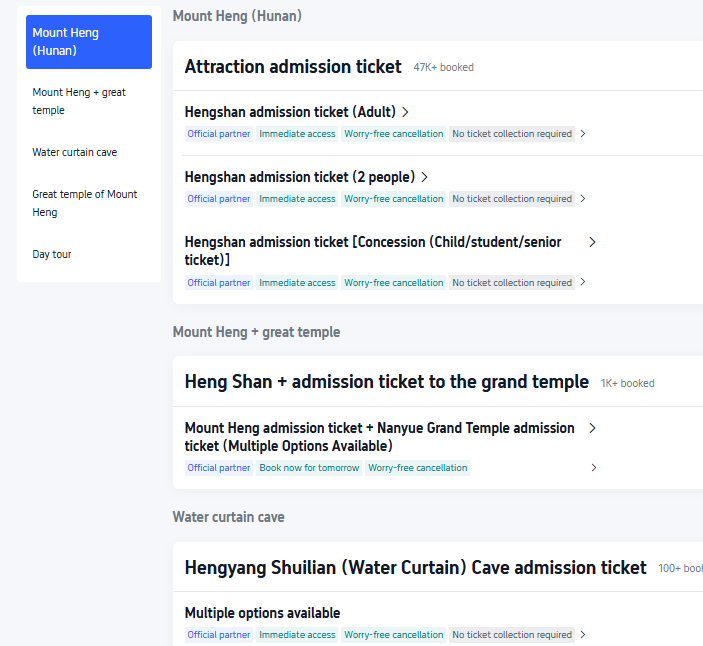Expand tag details arrow for Concession ticket
This screenshot has width=703, height=646.
(x=583, y=282)
